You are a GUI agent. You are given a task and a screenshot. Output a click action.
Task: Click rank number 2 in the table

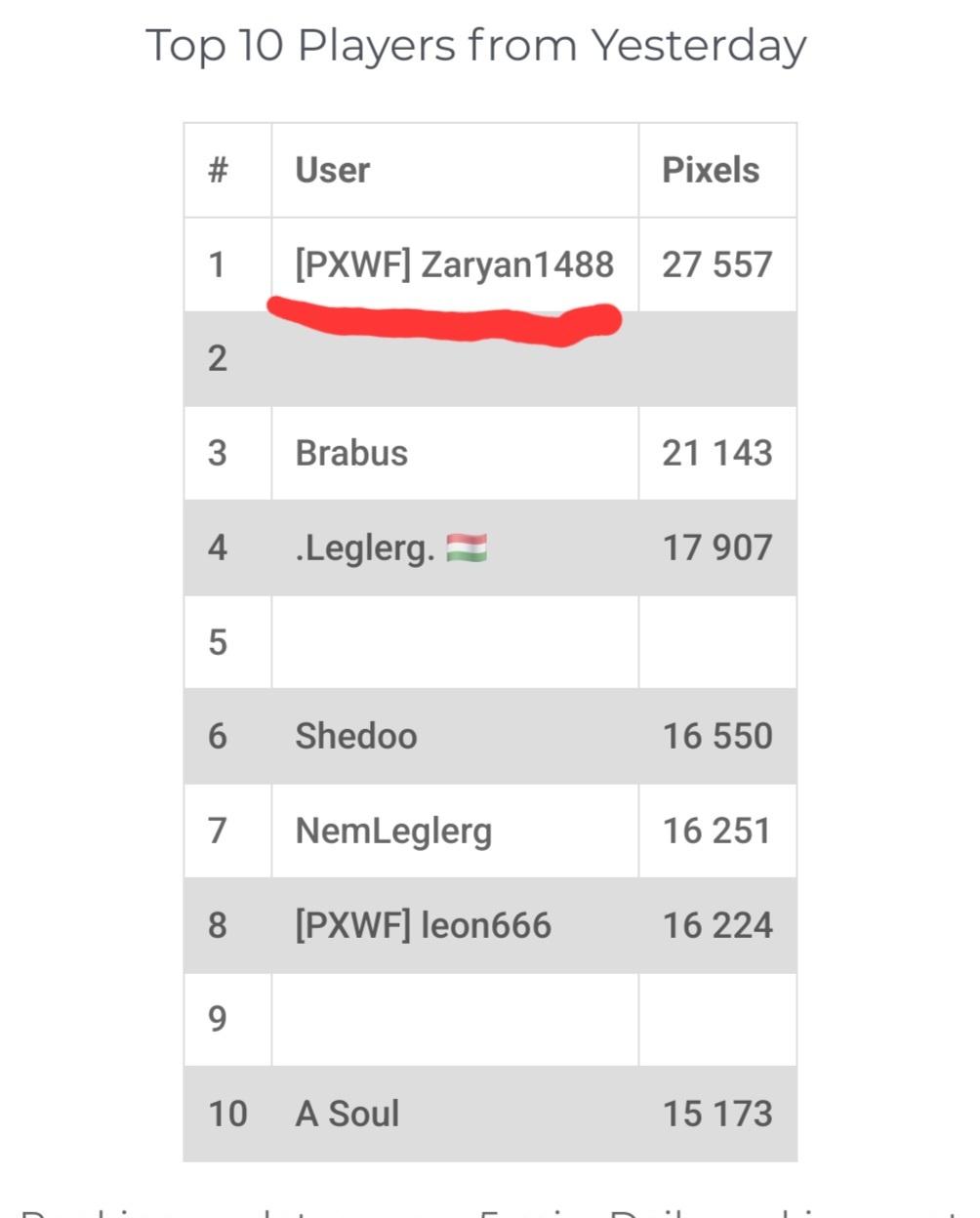pos(218,359)
